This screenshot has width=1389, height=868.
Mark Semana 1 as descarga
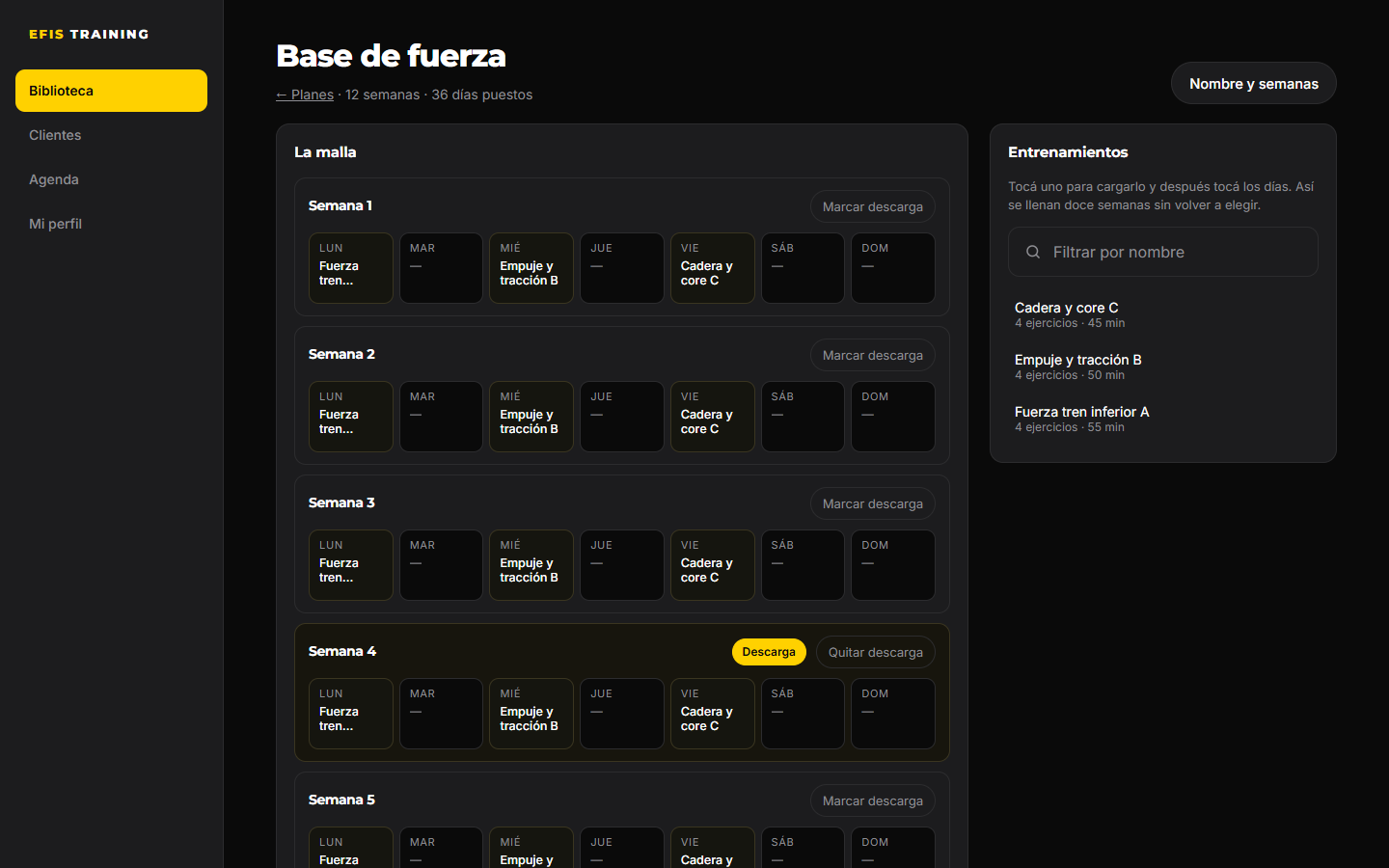[872, 206]
